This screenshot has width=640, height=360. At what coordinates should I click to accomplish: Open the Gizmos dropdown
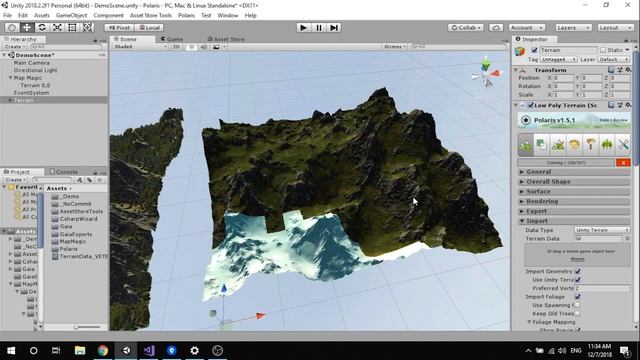[395, 47]
